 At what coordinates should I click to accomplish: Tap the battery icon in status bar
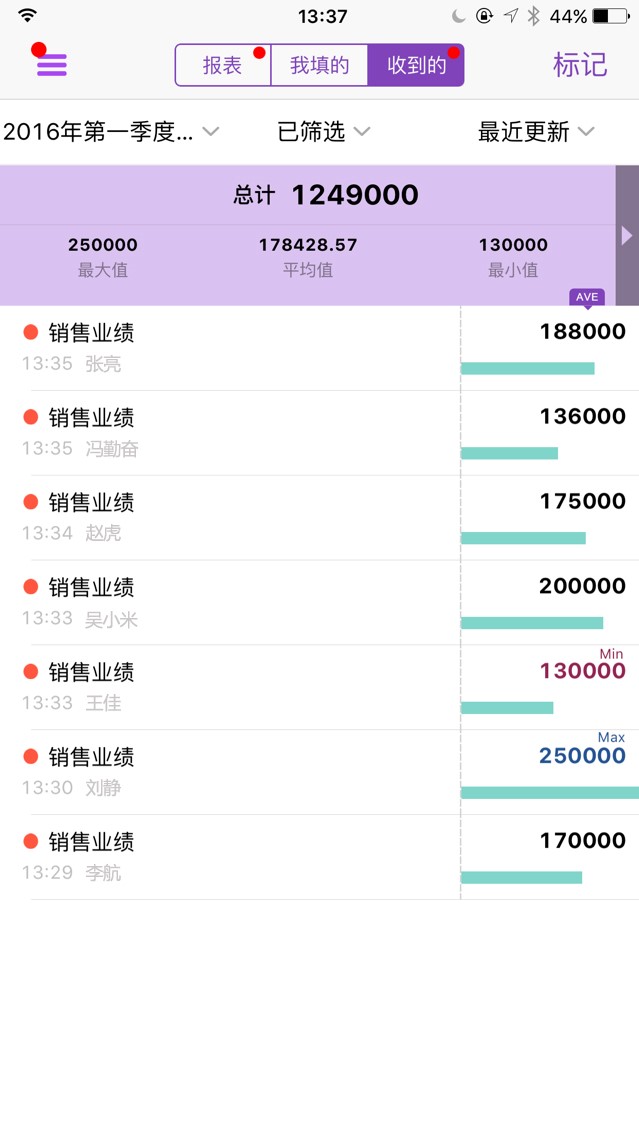[x=611, y=16]
